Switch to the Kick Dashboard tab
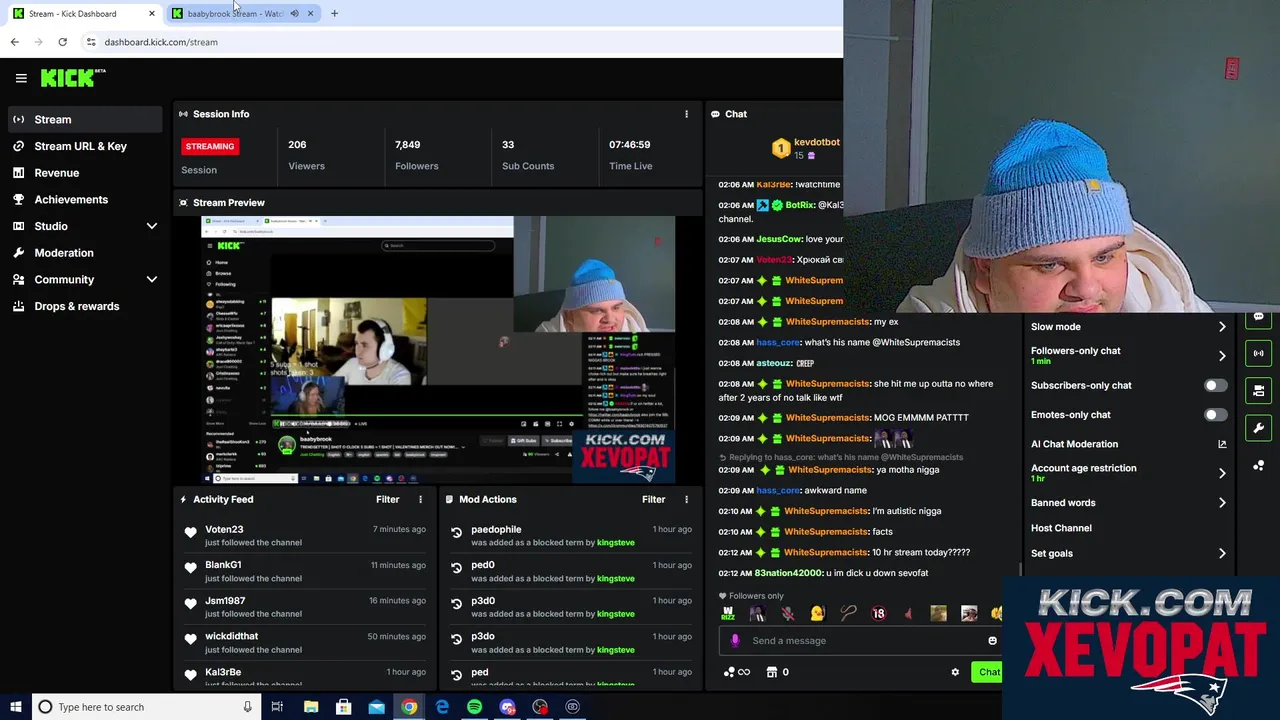The height and width of the screenshot is (720, 1280). coord(74,14)
